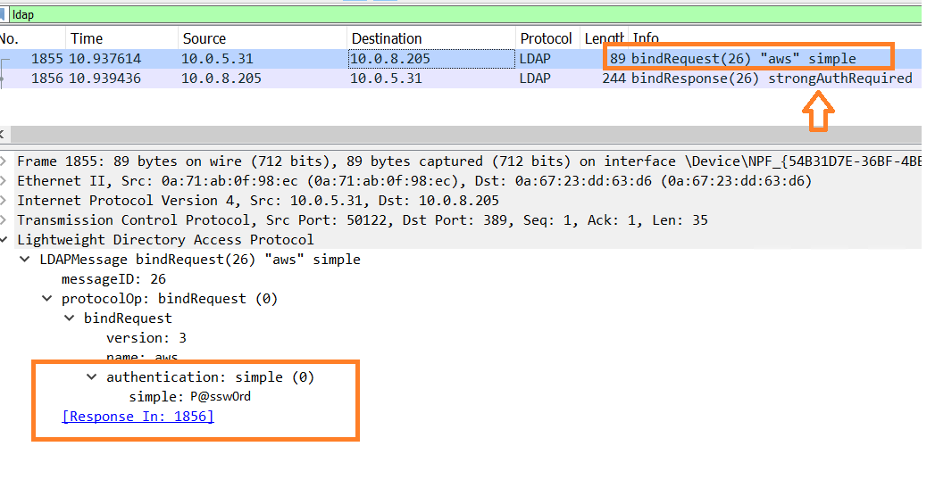
Task: Expand the Frame 1855 details row
Action: (x=4, y=161)
